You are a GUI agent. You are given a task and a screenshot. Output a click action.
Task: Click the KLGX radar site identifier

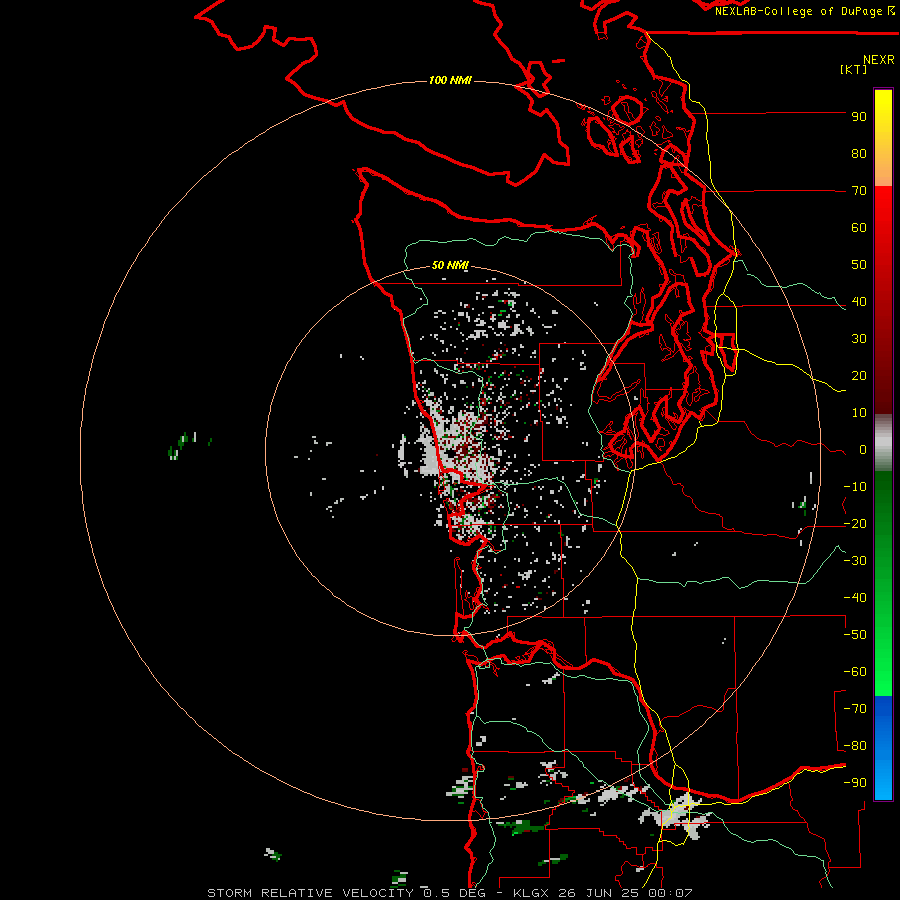pos(532,893)
